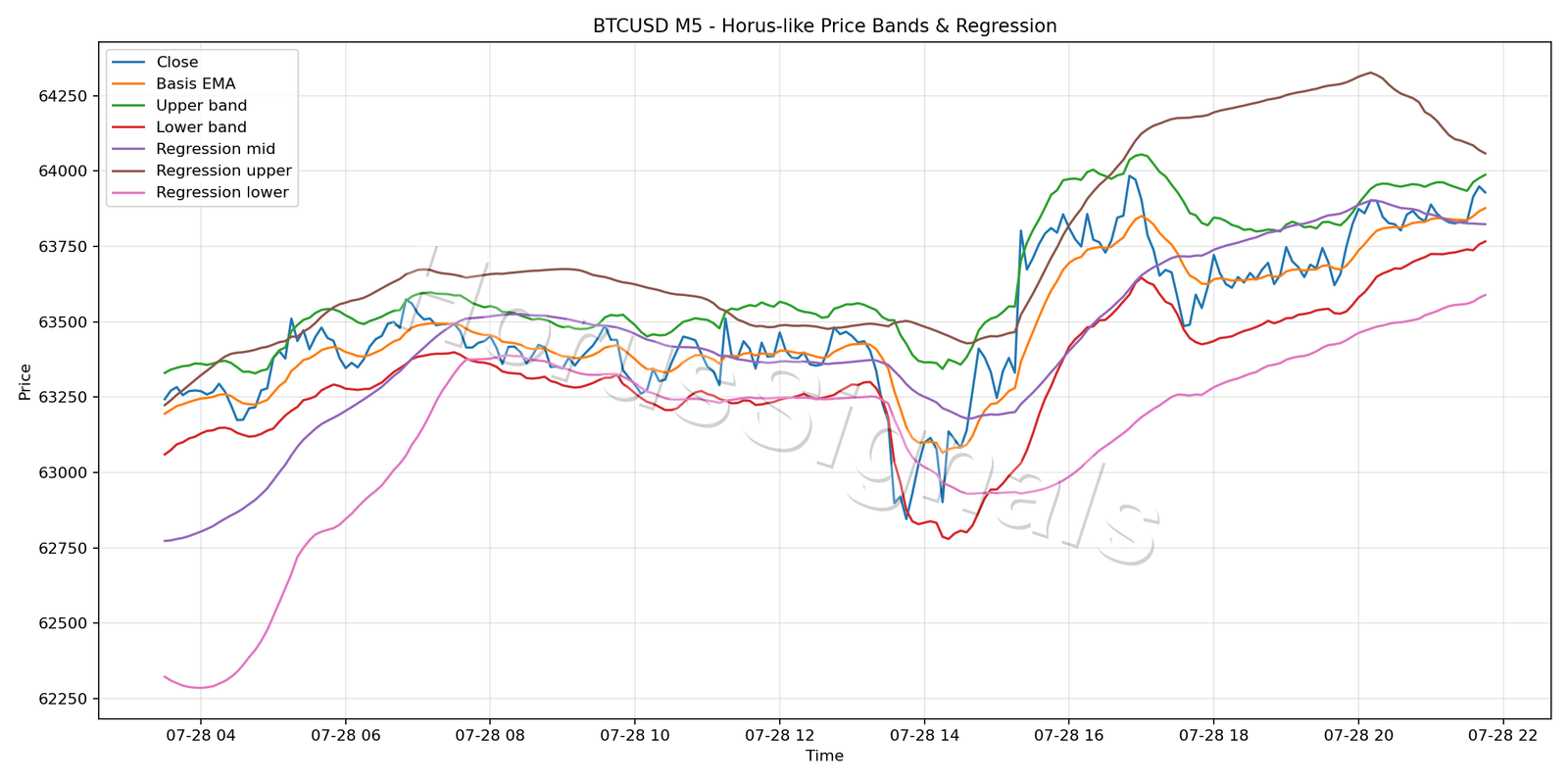This screenshot has width=1568, height=784.
Task: Click the orange Basis EMA swatch in legend
Action: point(129,83)
